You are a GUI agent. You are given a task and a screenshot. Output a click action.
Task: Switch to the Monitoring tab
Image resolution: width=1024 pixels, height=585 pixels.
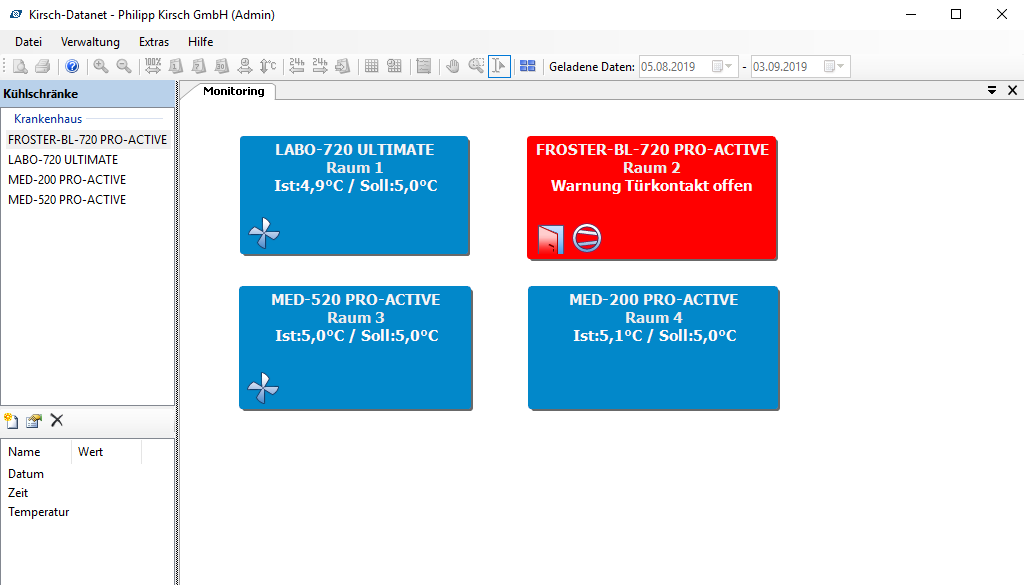click(233, 91)
